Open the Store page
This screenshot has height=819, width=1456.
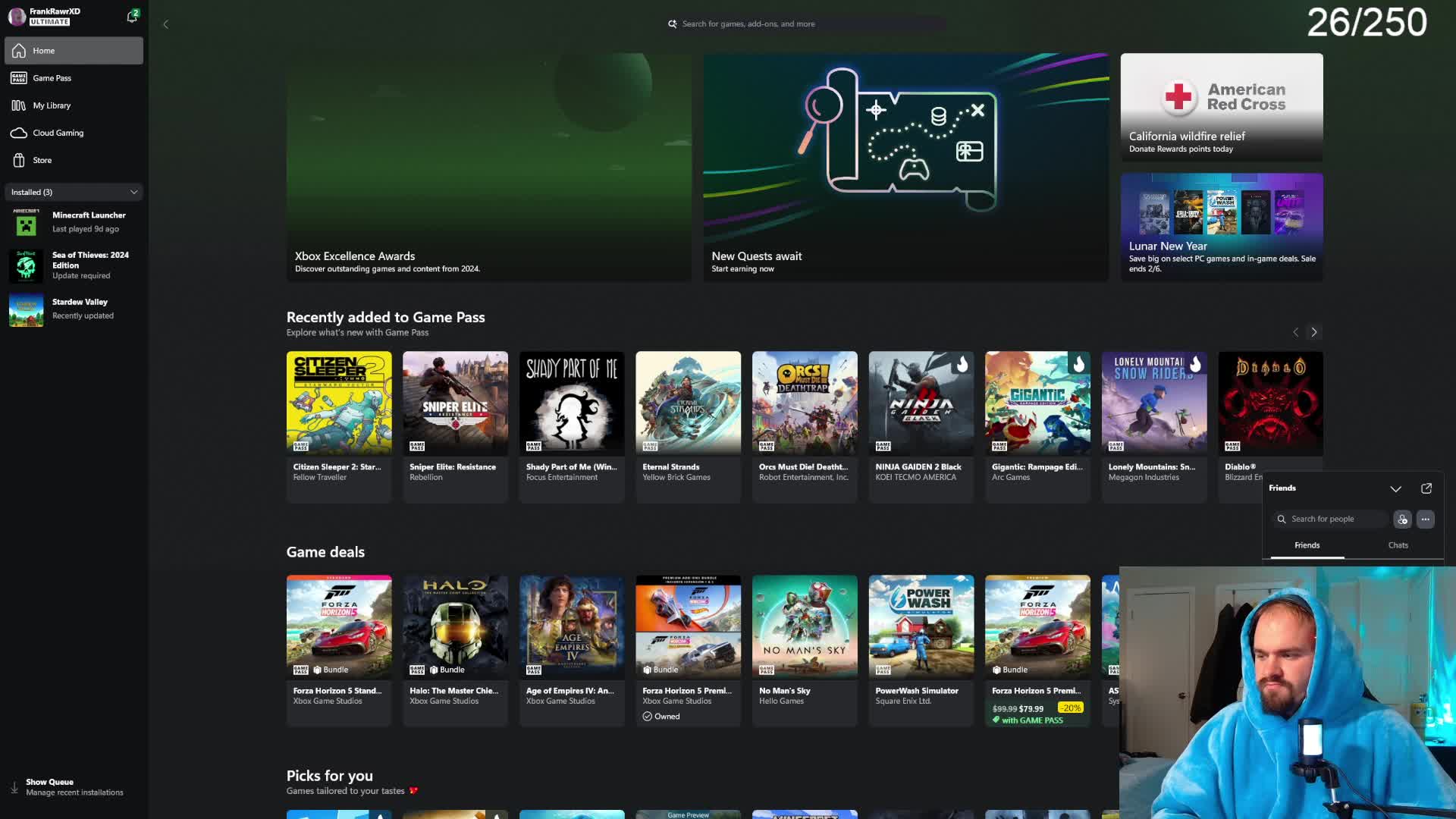click(74, 160)
